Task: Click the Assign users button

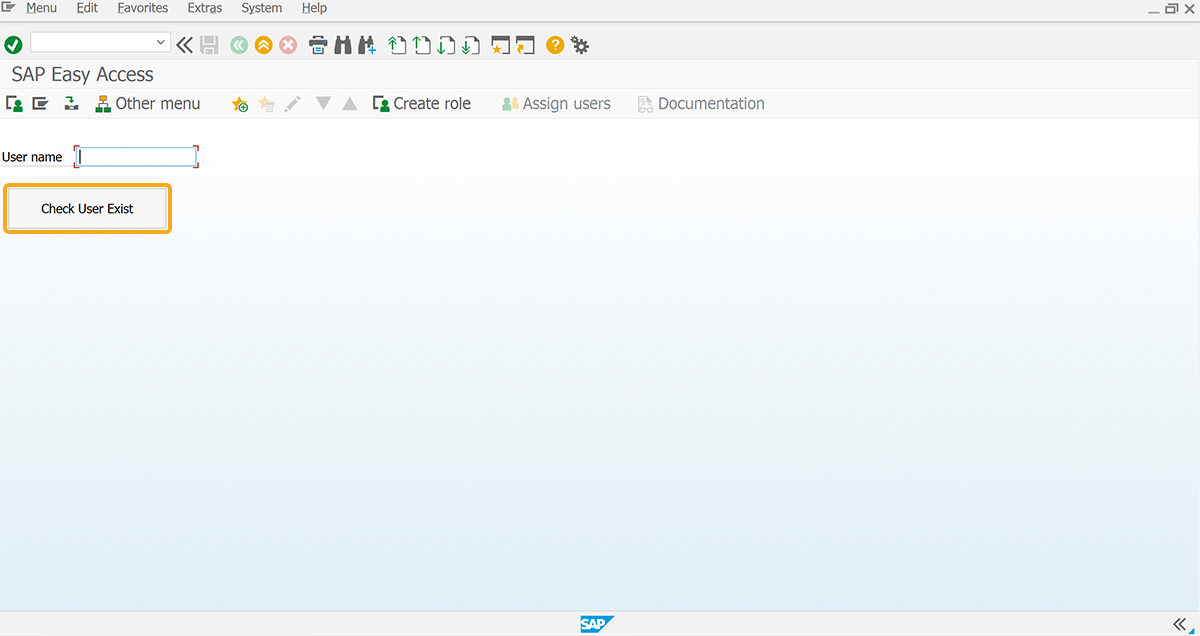Action: 556,103
